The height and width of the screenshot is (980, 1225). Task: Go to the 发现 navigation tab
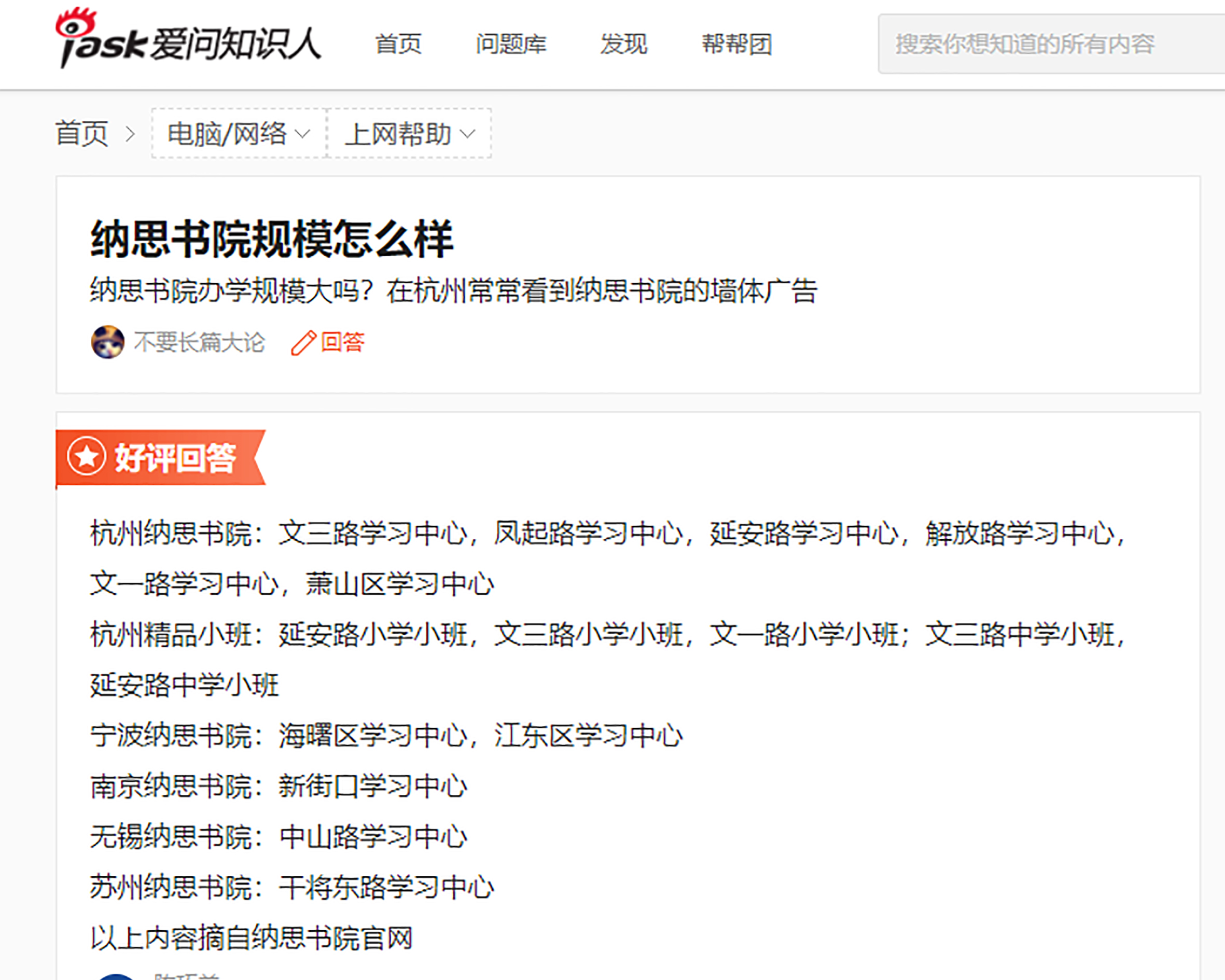coord(623,44)
